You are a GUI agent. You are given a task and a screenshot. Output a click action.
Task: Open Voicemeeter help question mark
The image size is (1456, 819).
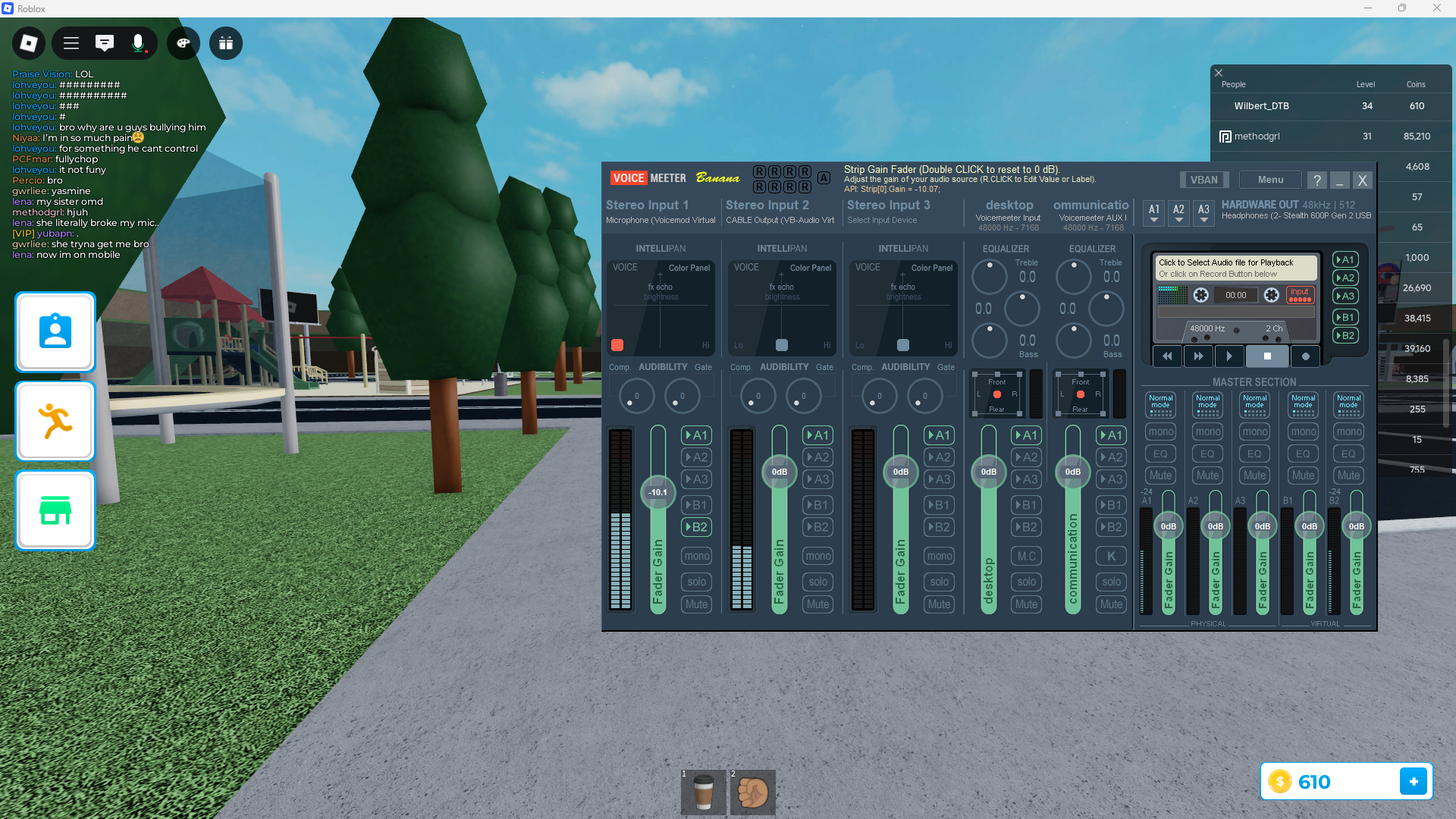coord(1317,180)
